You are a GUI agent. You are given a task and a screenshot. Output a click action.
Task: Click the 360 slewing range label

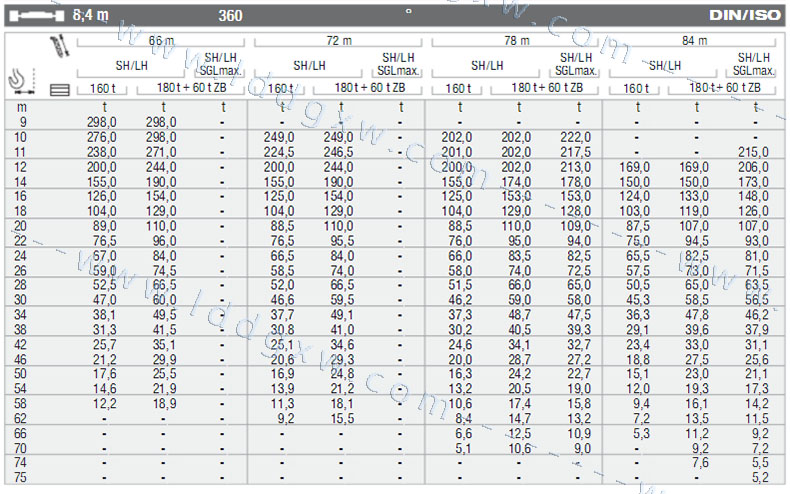coord(229,16)
